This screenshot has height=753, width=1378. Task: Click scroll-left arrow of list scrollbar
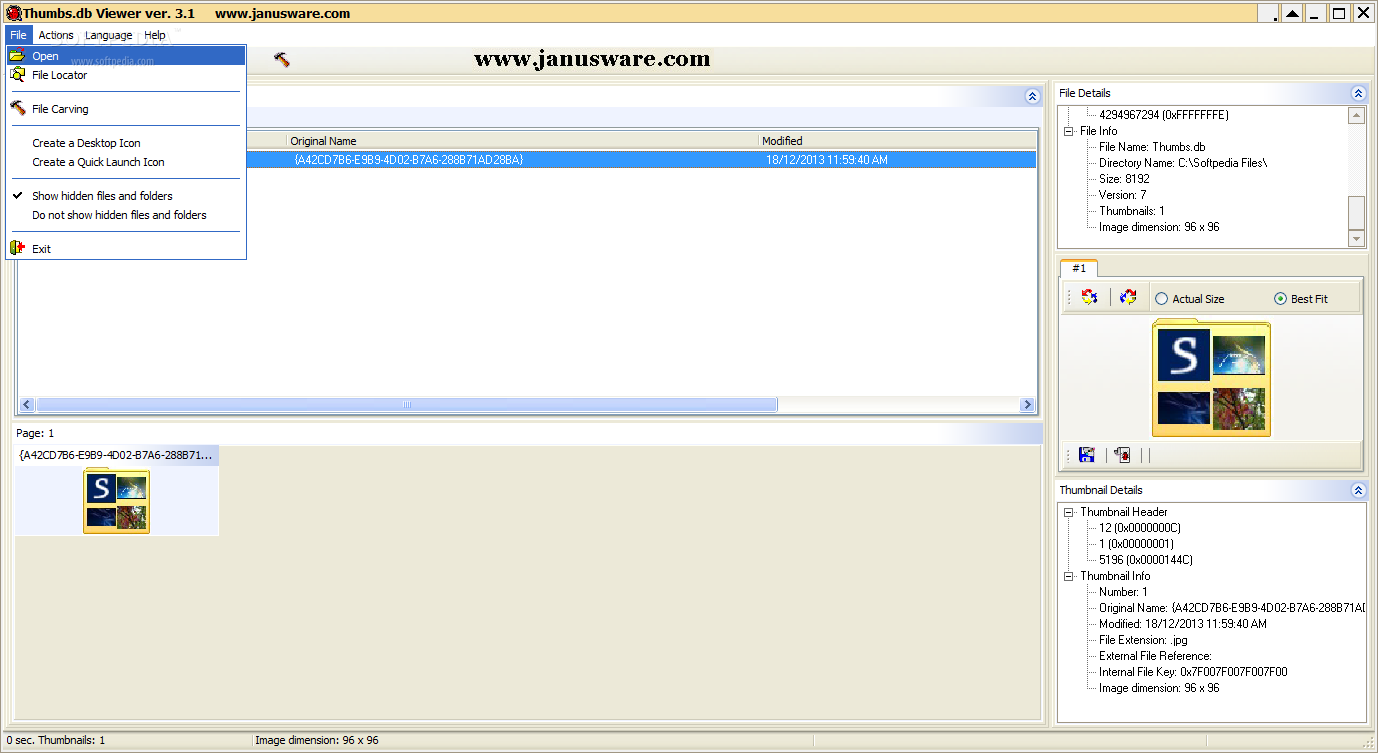27,405
